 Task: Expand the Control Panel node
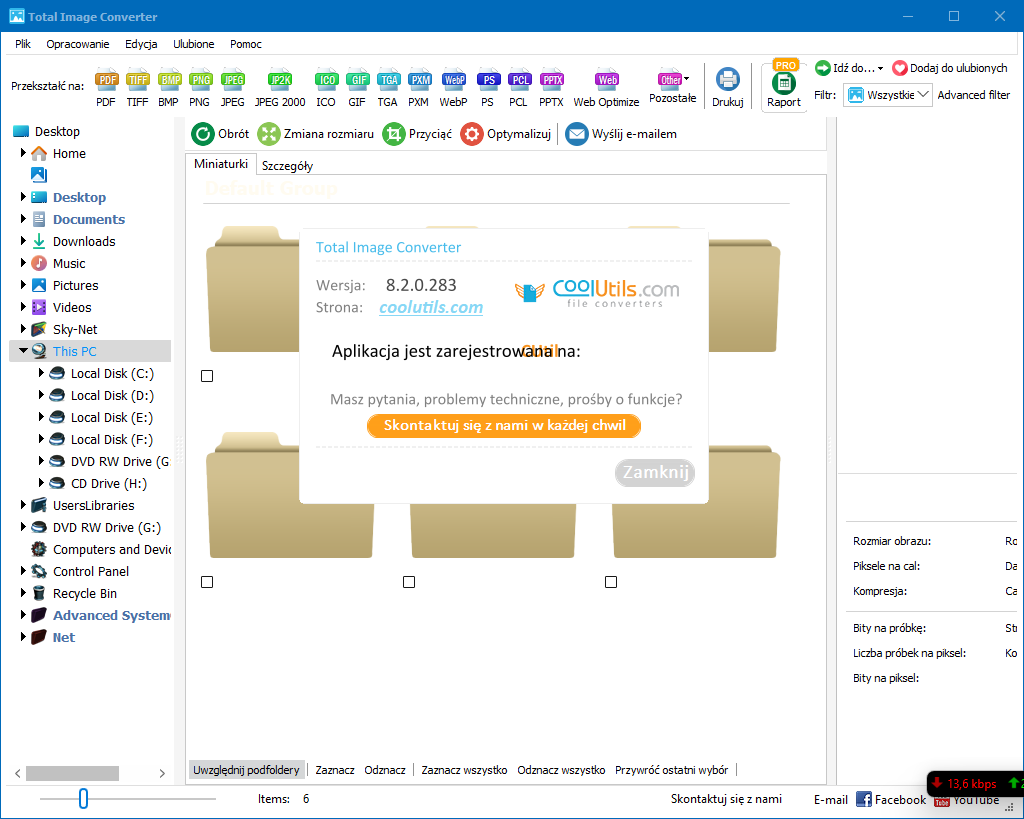click(x=24, y=571)
